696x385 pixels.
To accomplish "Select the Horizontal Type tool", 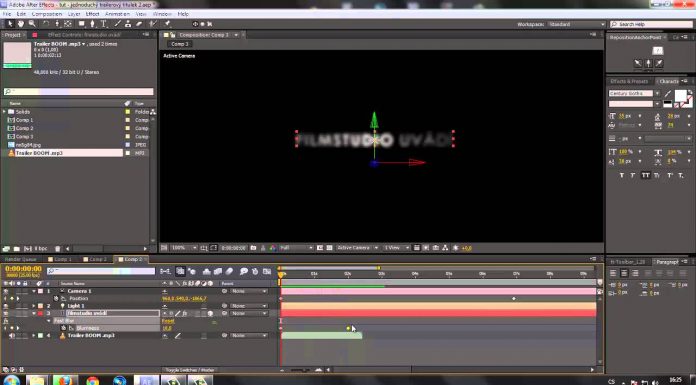I will click(103, 24).
